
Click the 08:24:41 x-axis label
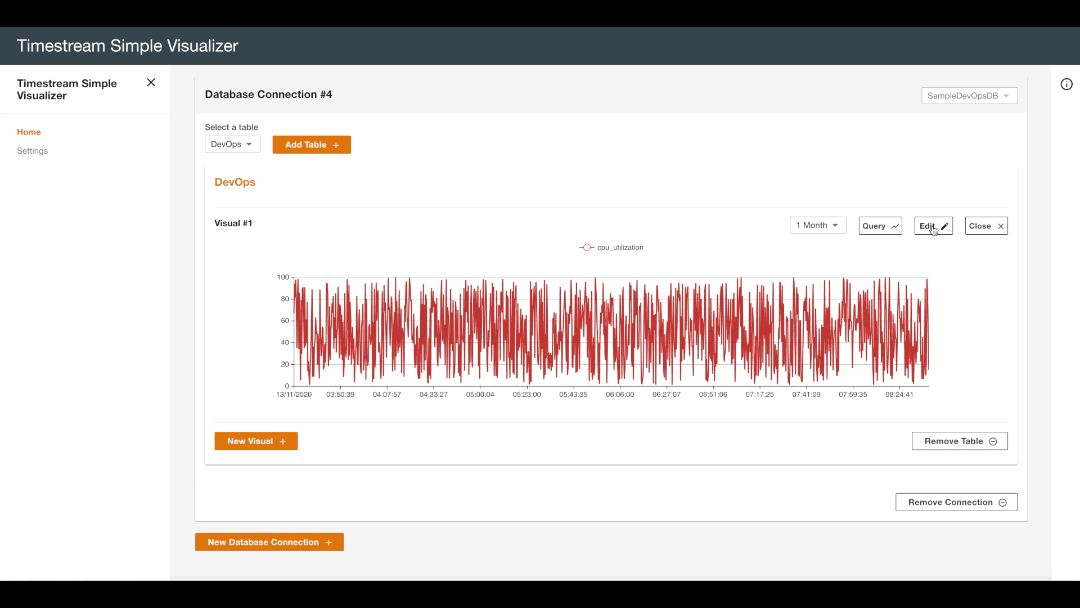click(899, 395)
